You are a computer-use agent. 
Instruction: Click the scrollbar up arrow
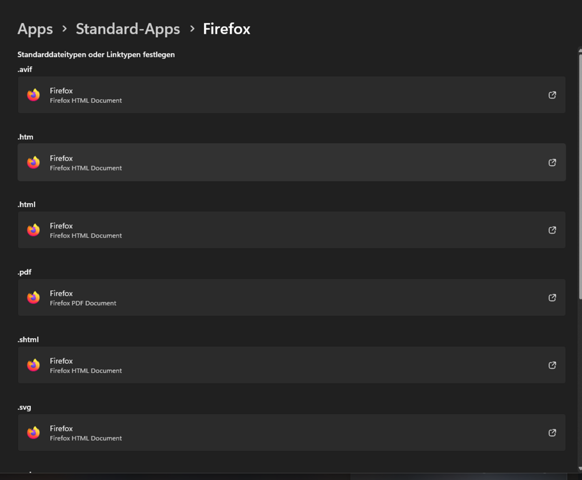(x=580, y=50)
